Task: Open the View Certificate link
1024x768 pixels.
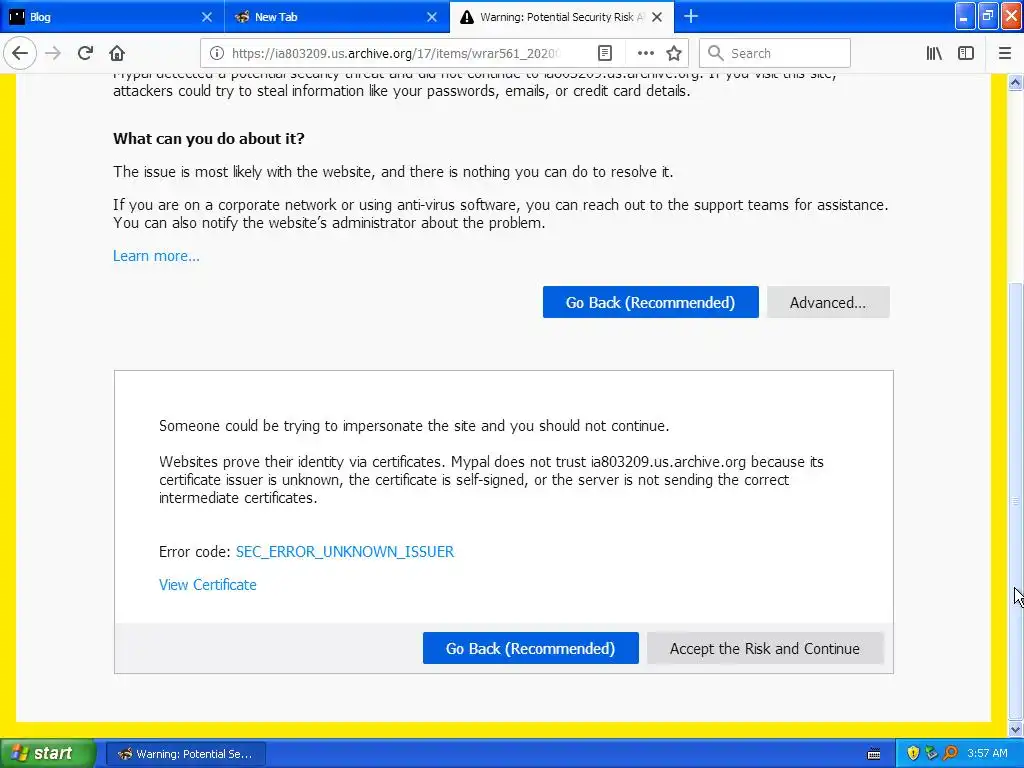Action: pos(208,584)
